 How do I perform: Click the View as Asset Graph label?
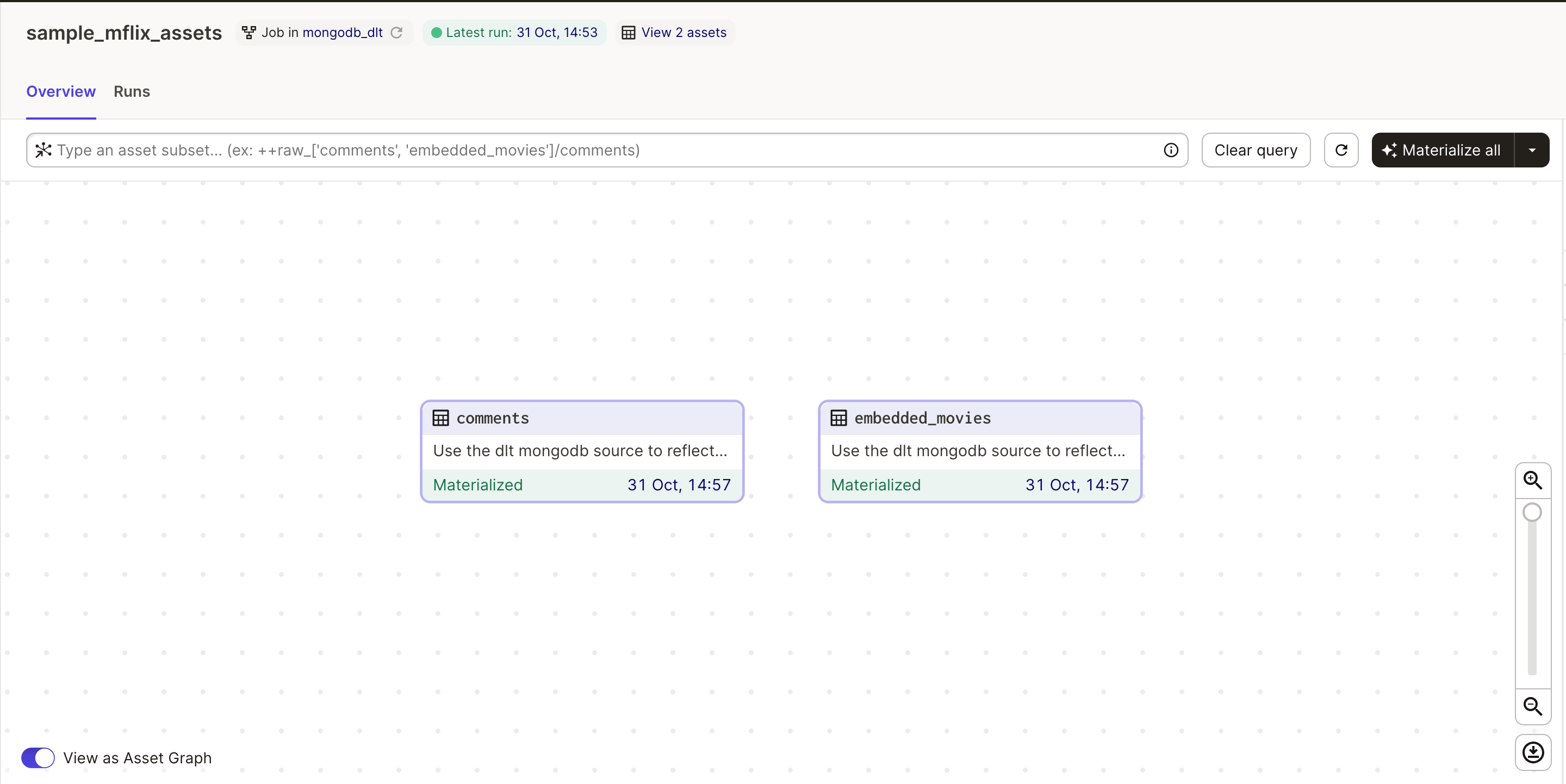coord(138,758)
